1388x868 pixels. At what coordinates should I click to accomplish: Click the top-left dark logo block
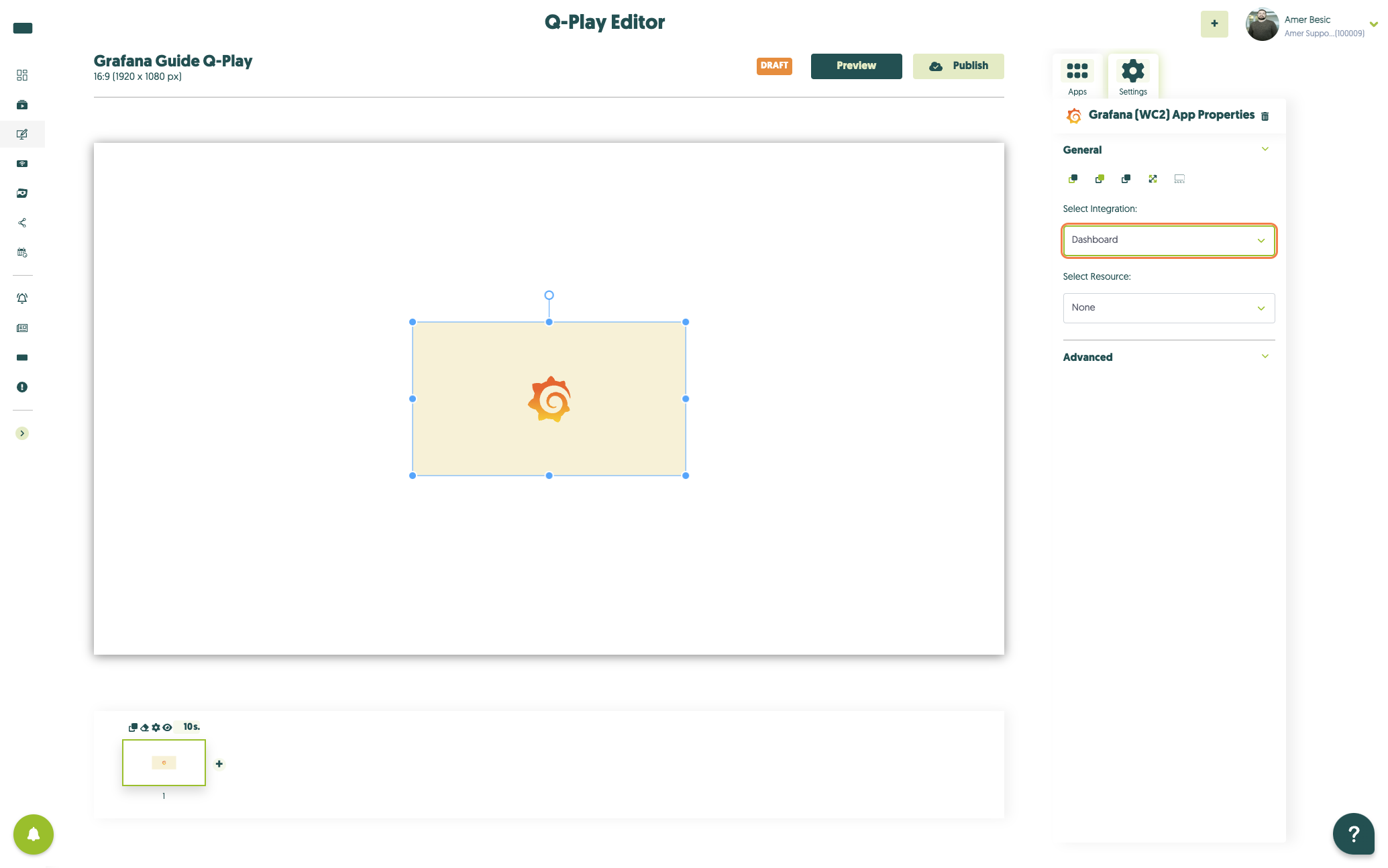[x=23, y=28]
